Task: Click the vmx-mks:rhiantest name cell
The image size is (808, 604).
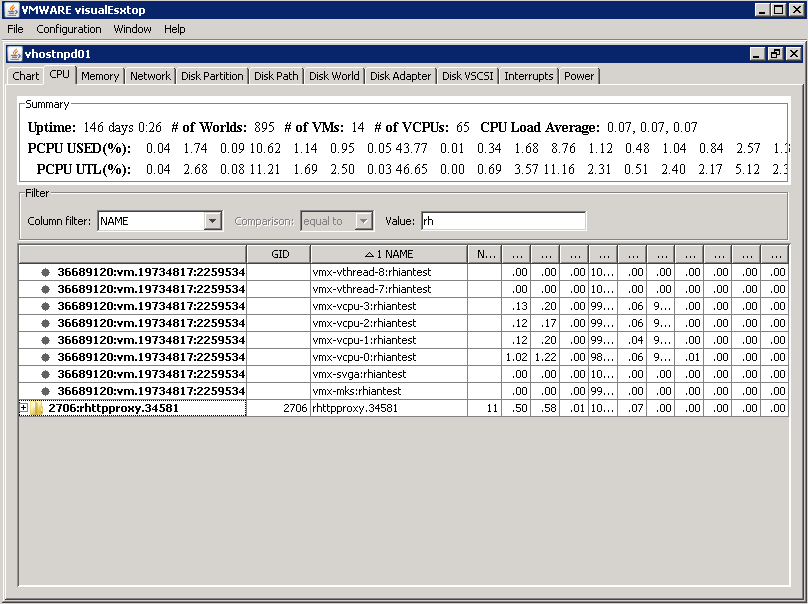Action: pos(389,391)
